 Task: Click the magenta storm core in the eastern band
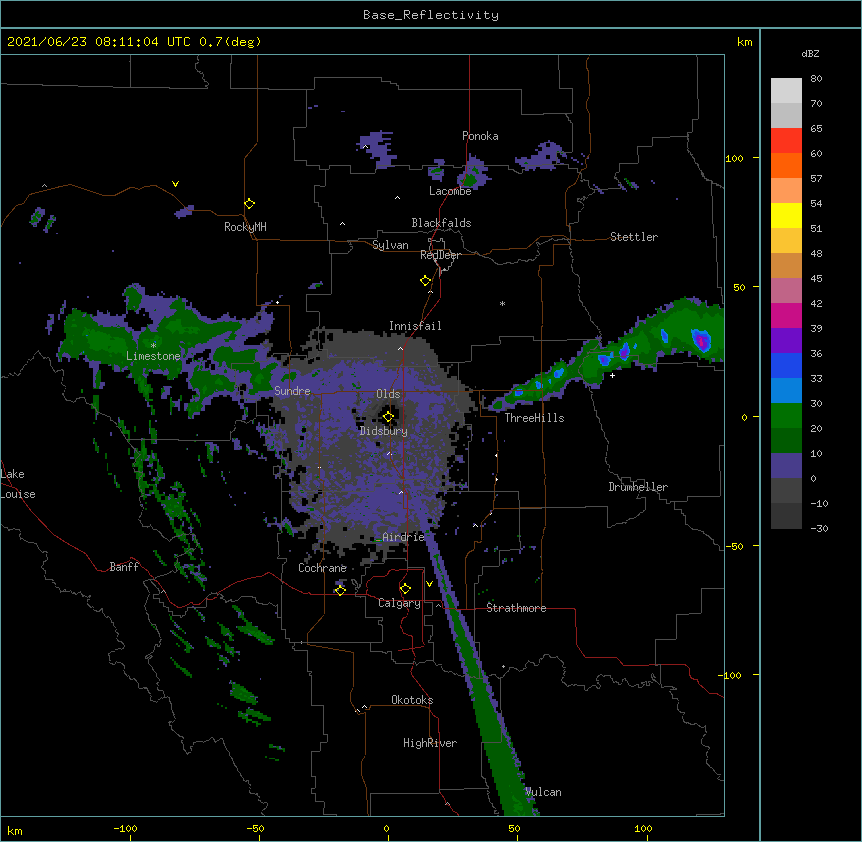[701, 341]
